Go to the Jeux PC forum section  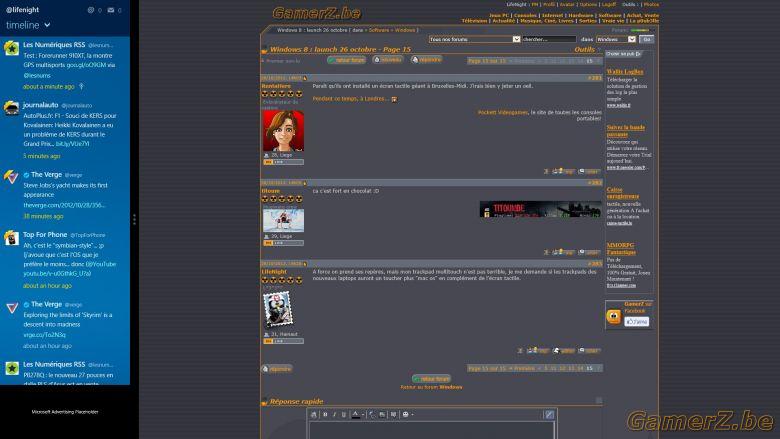click(499, 15)
